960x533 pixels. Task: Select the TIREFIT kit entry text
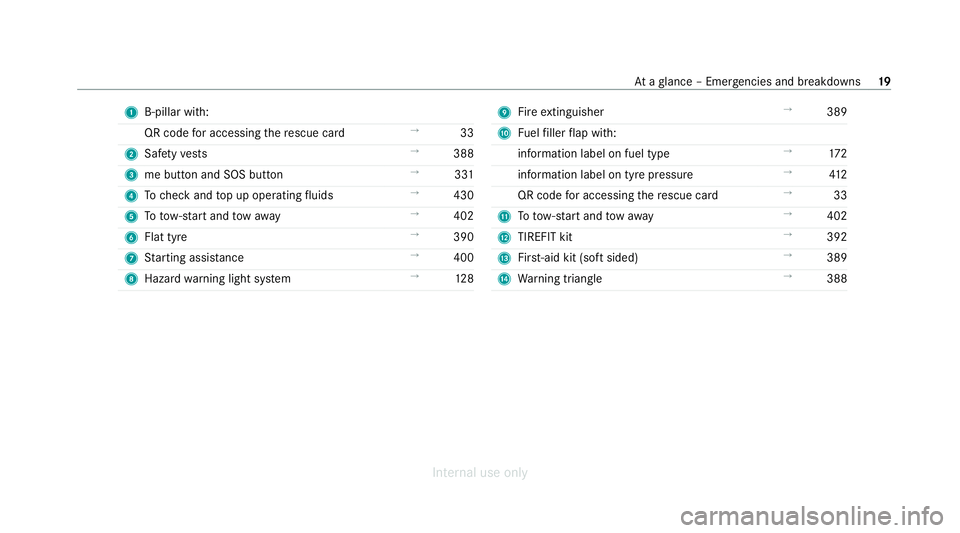[x=545, y=237]
